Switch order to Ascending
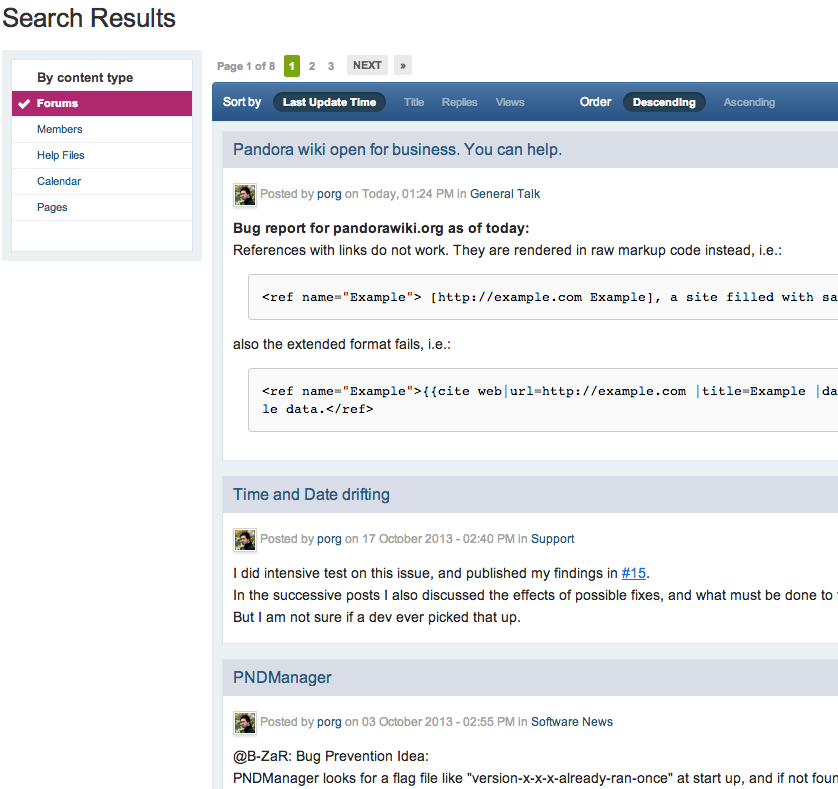 pyautogui.click(x=749, y=102)
